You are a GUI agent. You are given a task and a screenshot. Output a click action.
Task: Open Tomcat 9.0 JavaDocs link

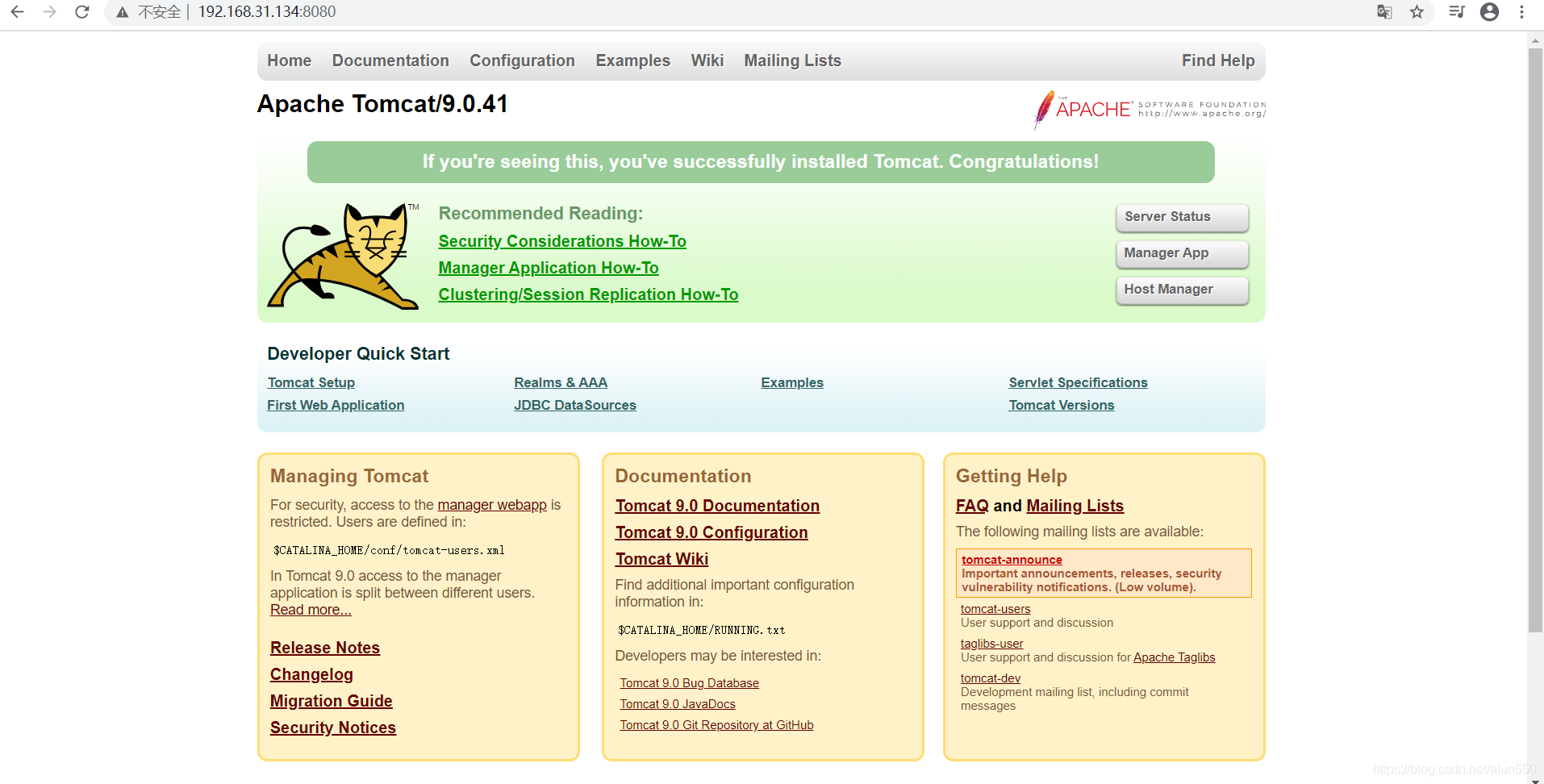pyautogui.click(x=678, y=704)
